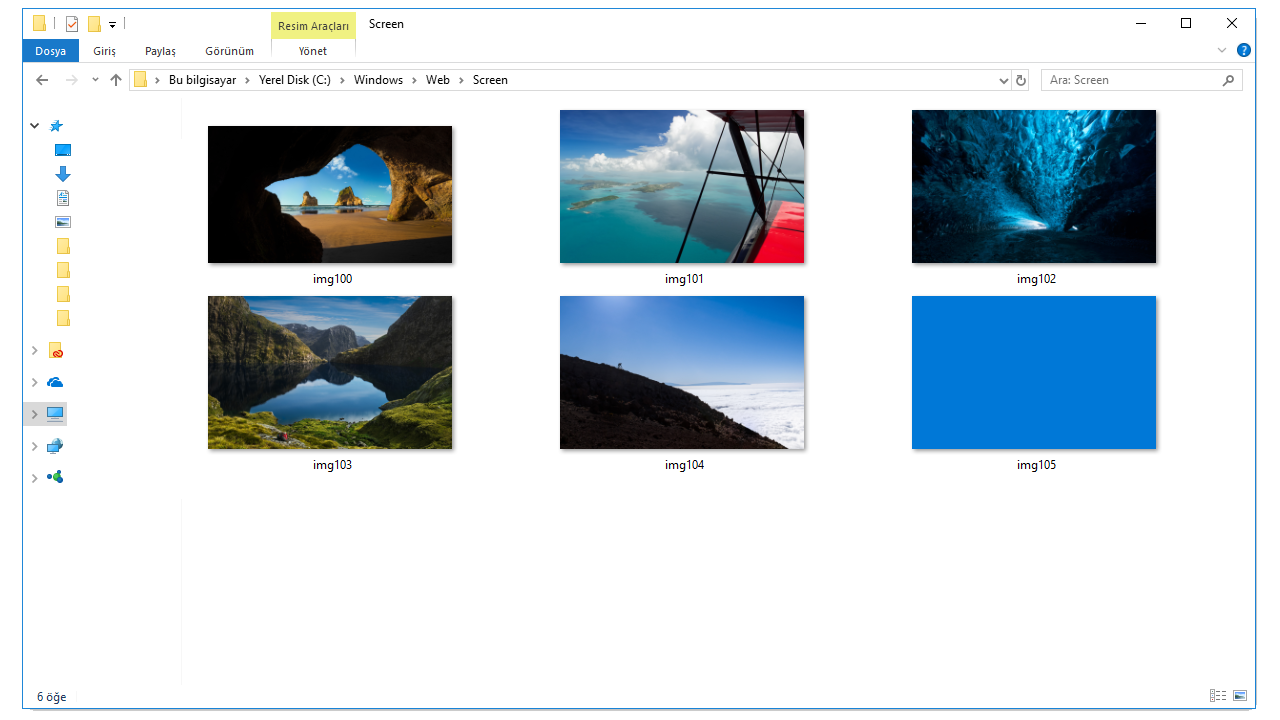This screenshot has height=720, width=1280.
Task: Click the magnifier icon in search box
Action: 1229,80
